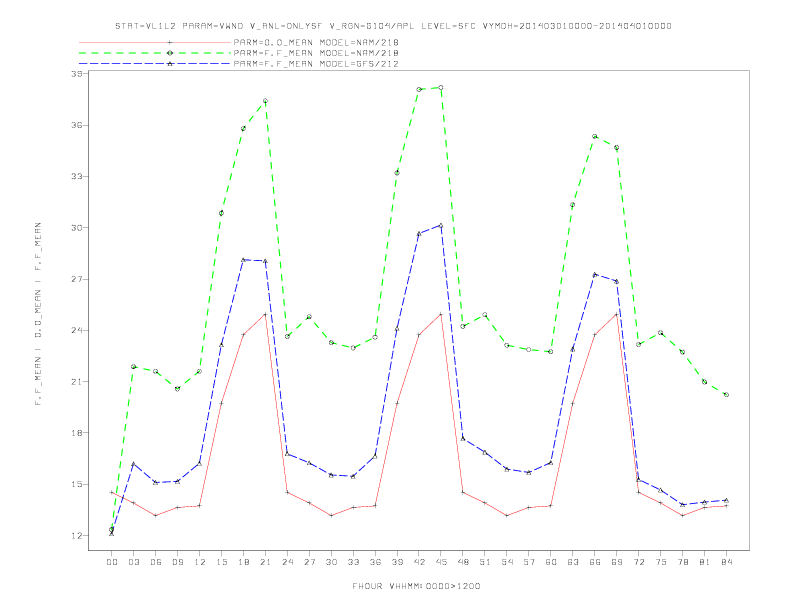Click x-axis tick label 48
The image size is (792, 612).
tap(463, 562)
